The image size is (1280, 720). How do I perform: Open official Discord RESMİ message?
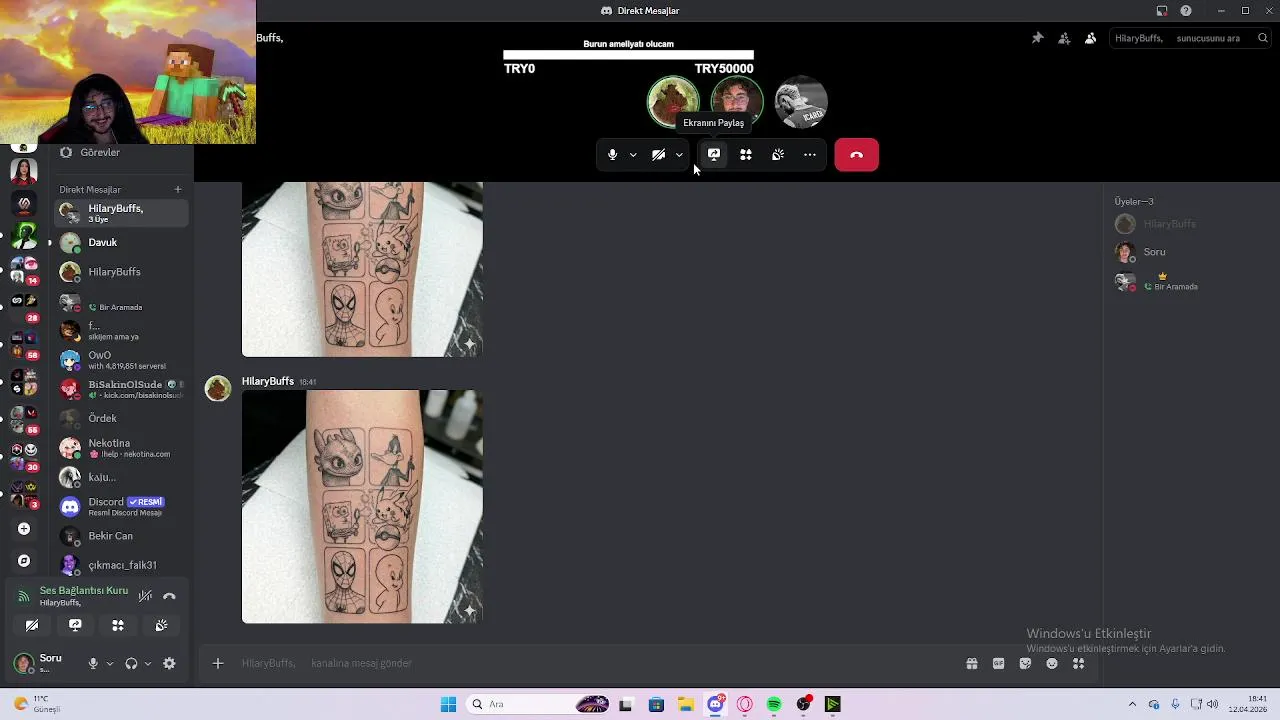[x=122, y=507]
